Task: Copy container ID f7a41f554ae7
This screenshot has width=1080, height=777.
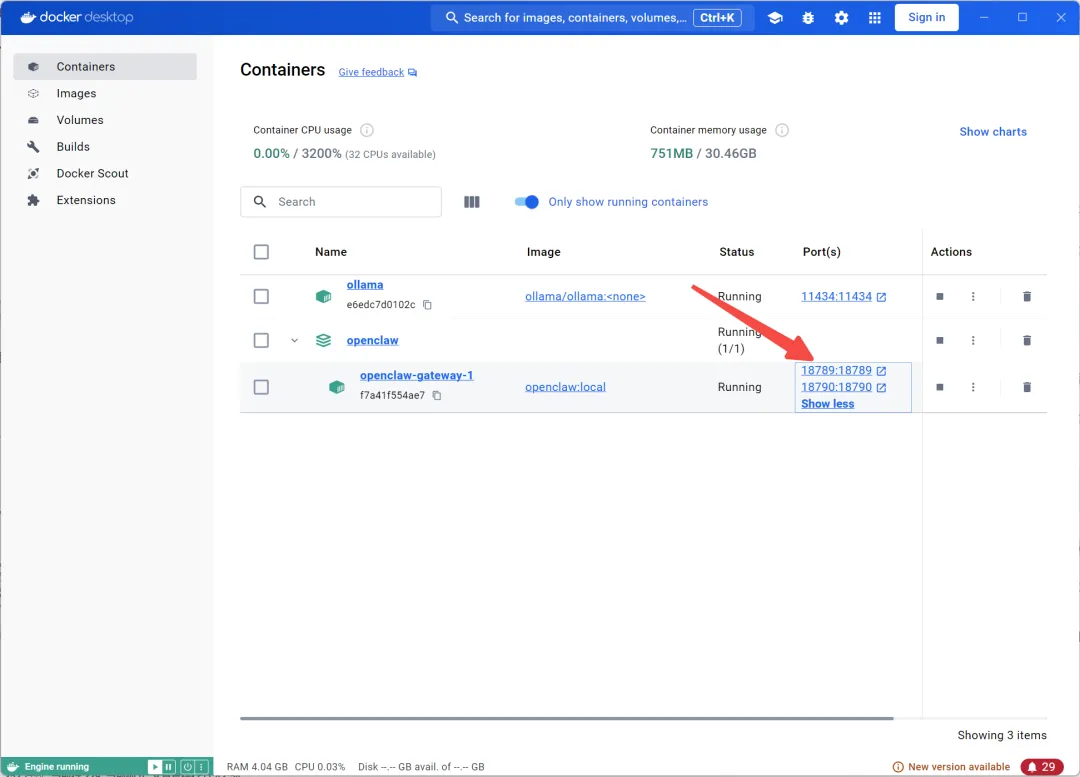Action: pos(437,395)
